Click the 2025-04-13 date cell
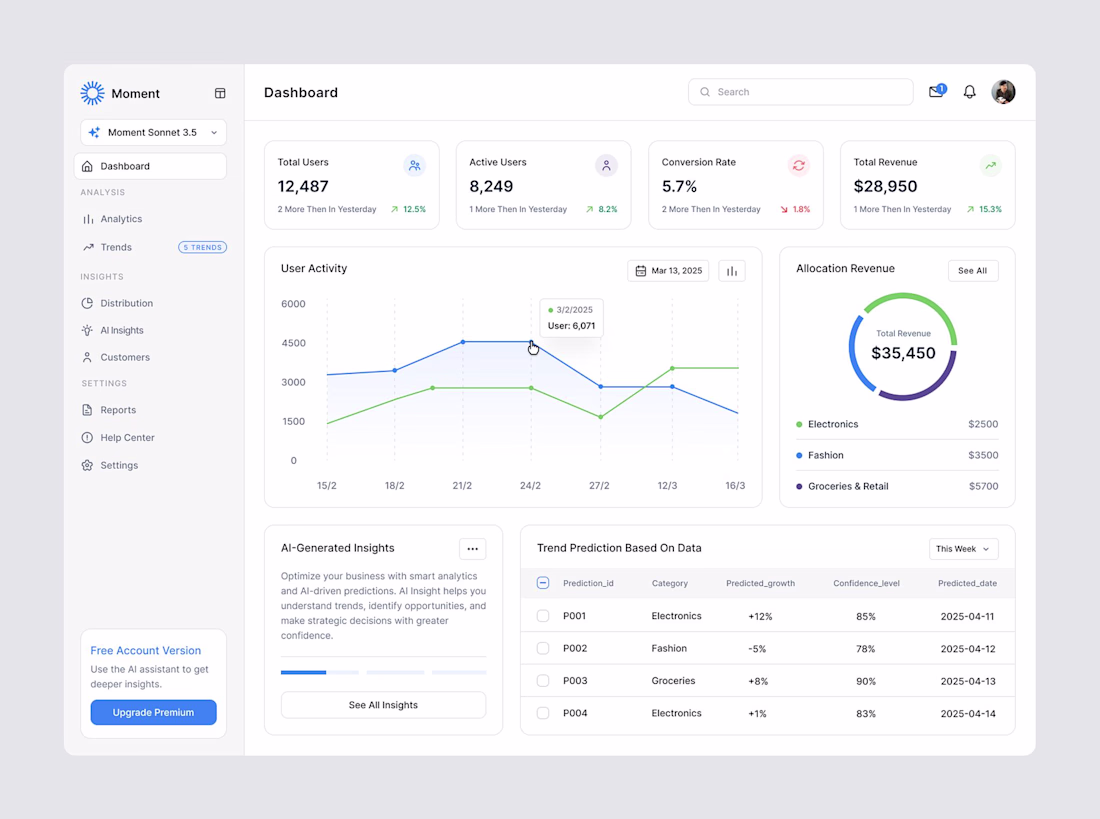 968,681
